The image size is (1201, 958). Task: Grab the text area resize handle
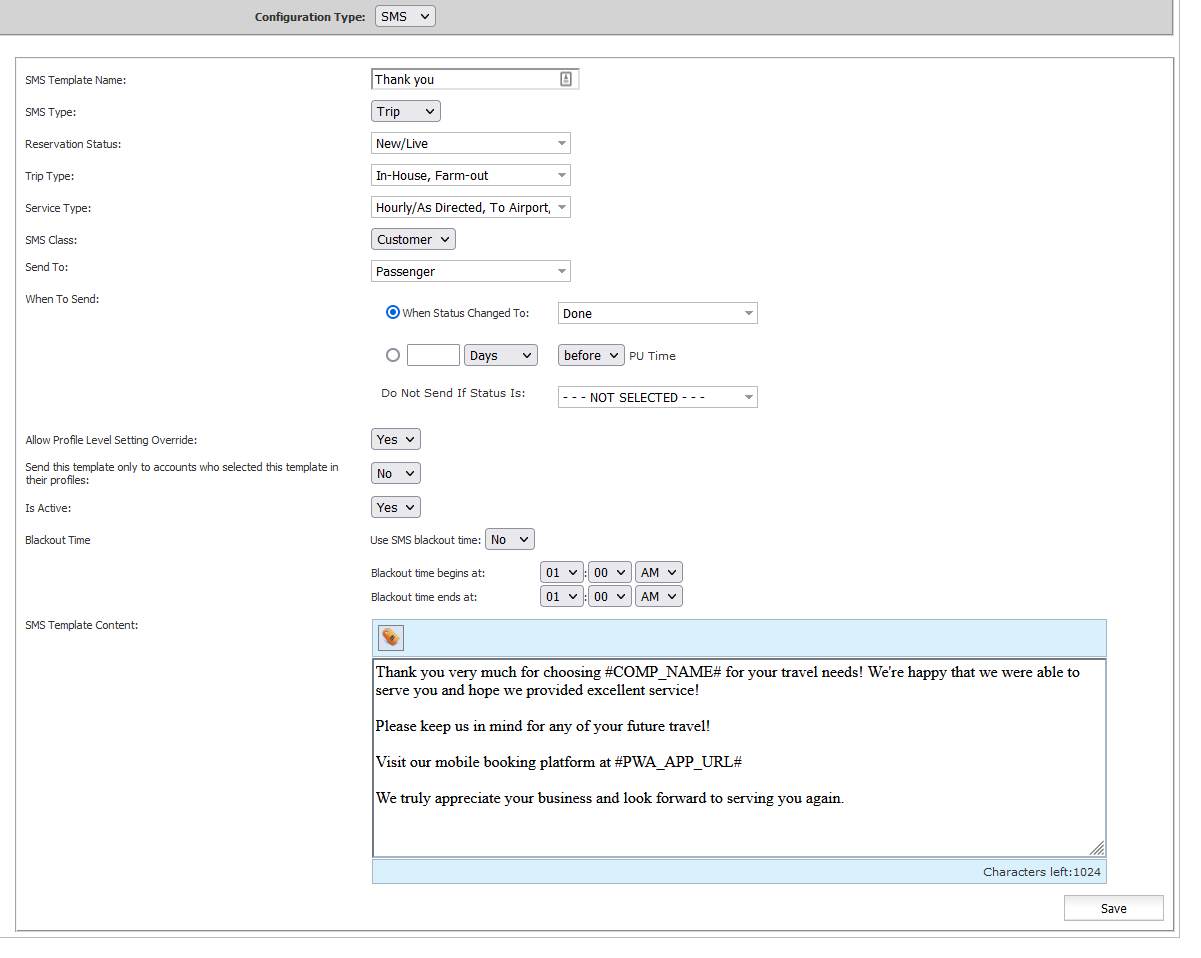(x=1097, y=848)
